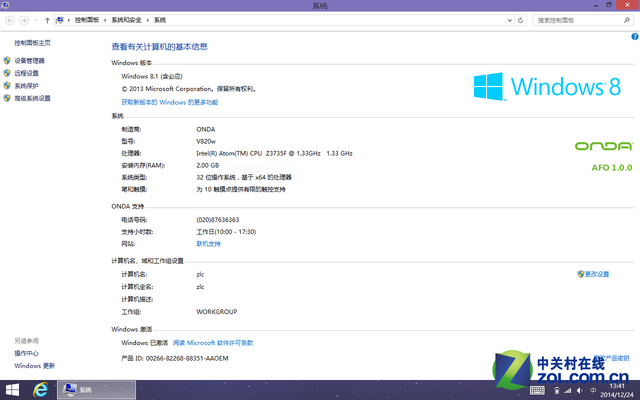Open touch keyboard icon in system tray
640x400 pixels.
click(537, 391)
